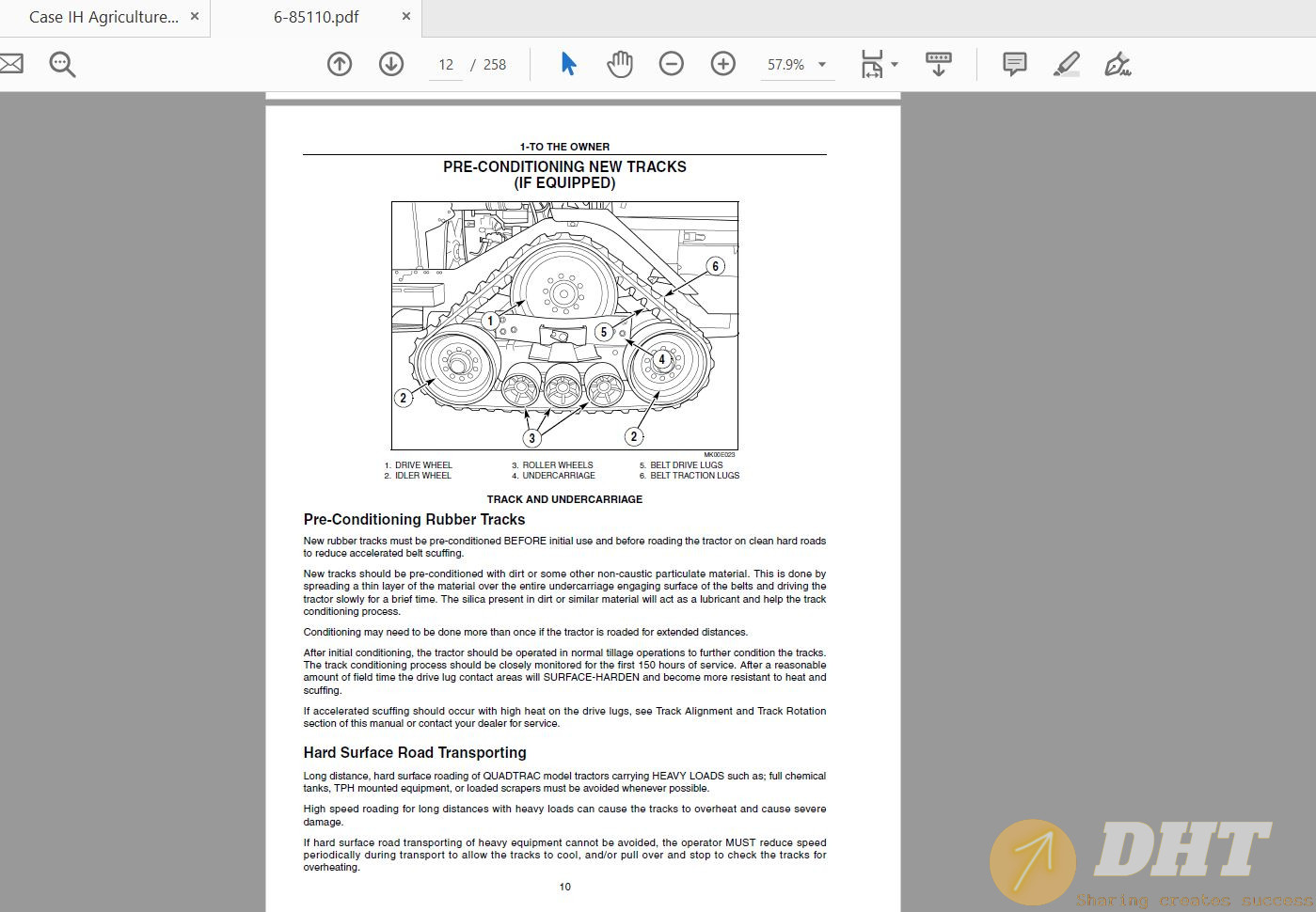
Task: Click the page number 10 at bottom
Action: pos(564,887)
